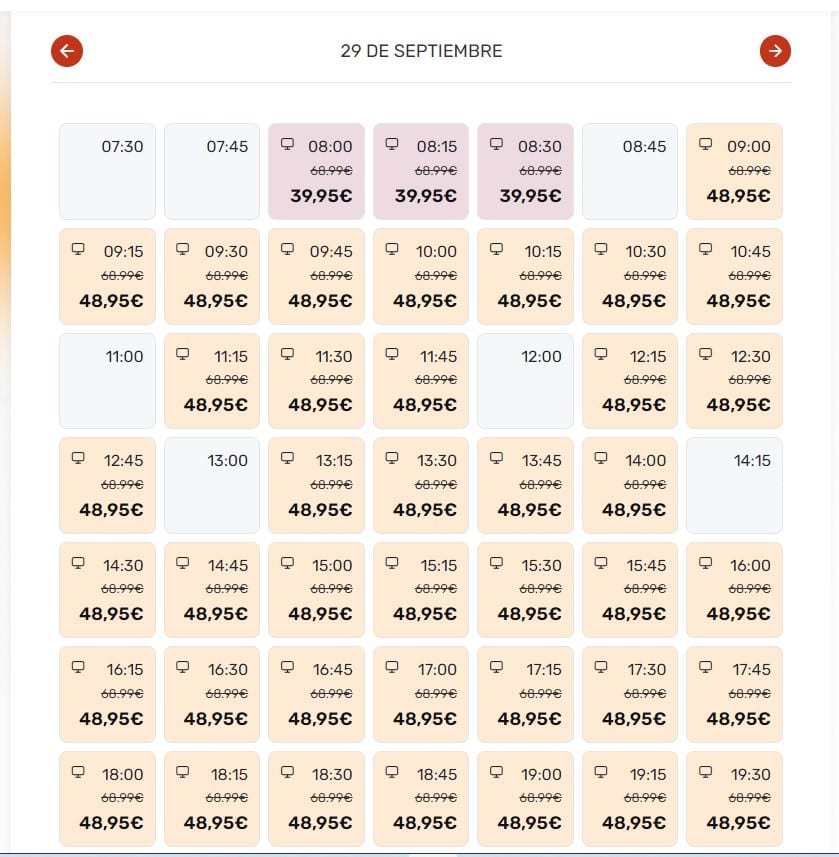Click the monitor icon in 09:00 slot
Viewport: 839px width, 857px height.
pos(706,144)
